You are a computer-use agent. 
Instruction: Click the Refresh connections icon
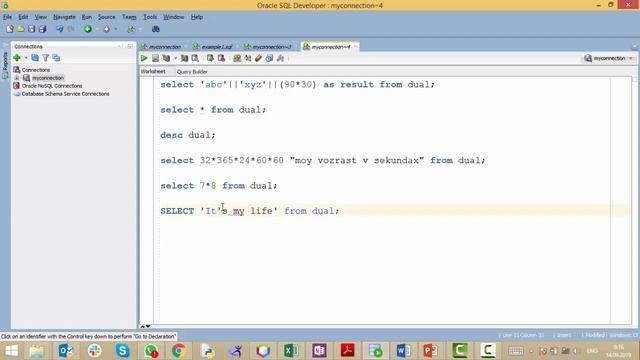[35, 58]
